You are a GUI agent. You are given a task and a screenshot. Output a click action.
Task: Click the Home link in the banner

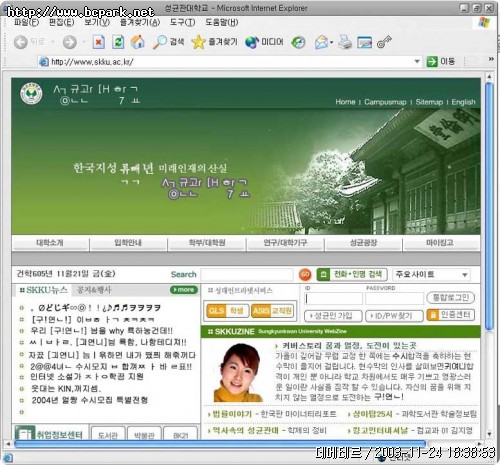point(345,102)
